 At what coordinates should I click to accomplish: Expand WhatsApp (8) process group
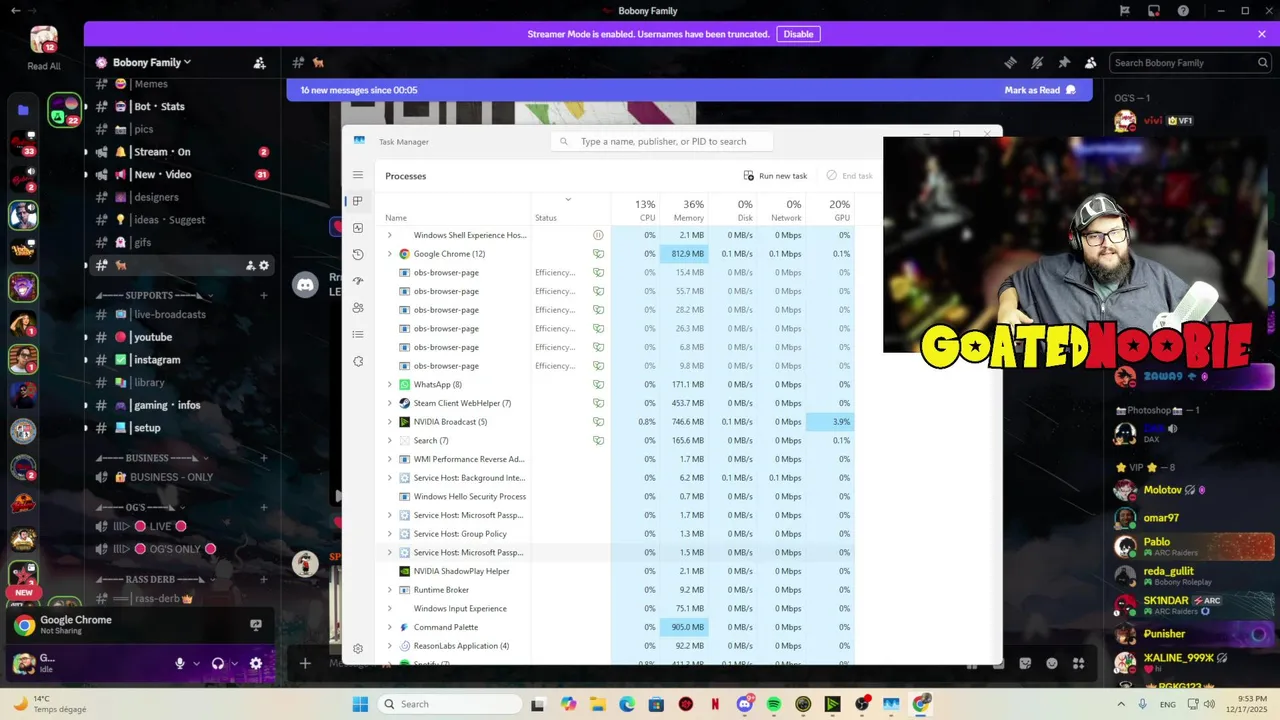(390, 385)
